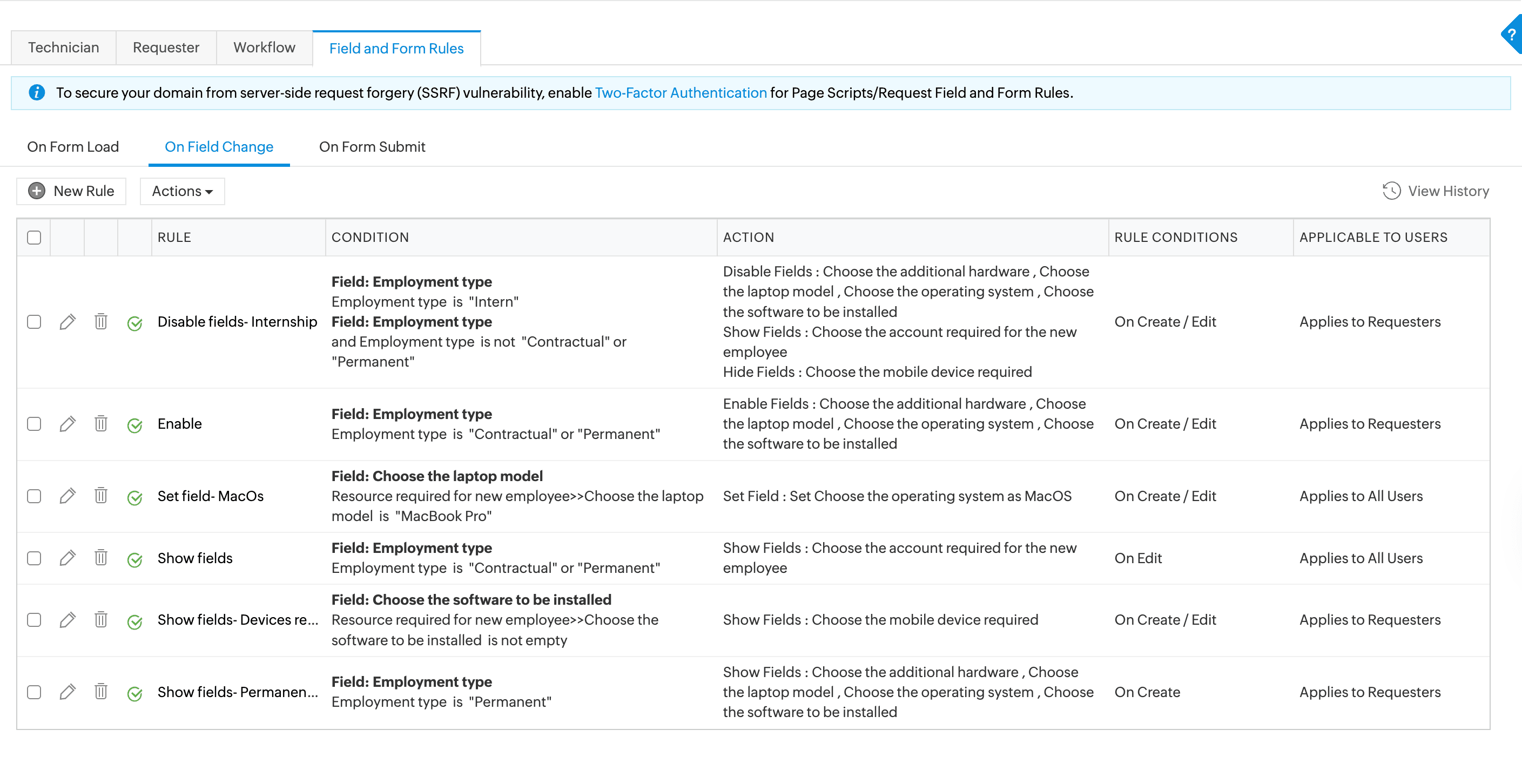Click "Show Fields : Choose the mobile device required" action

click(x=880, y=620)
